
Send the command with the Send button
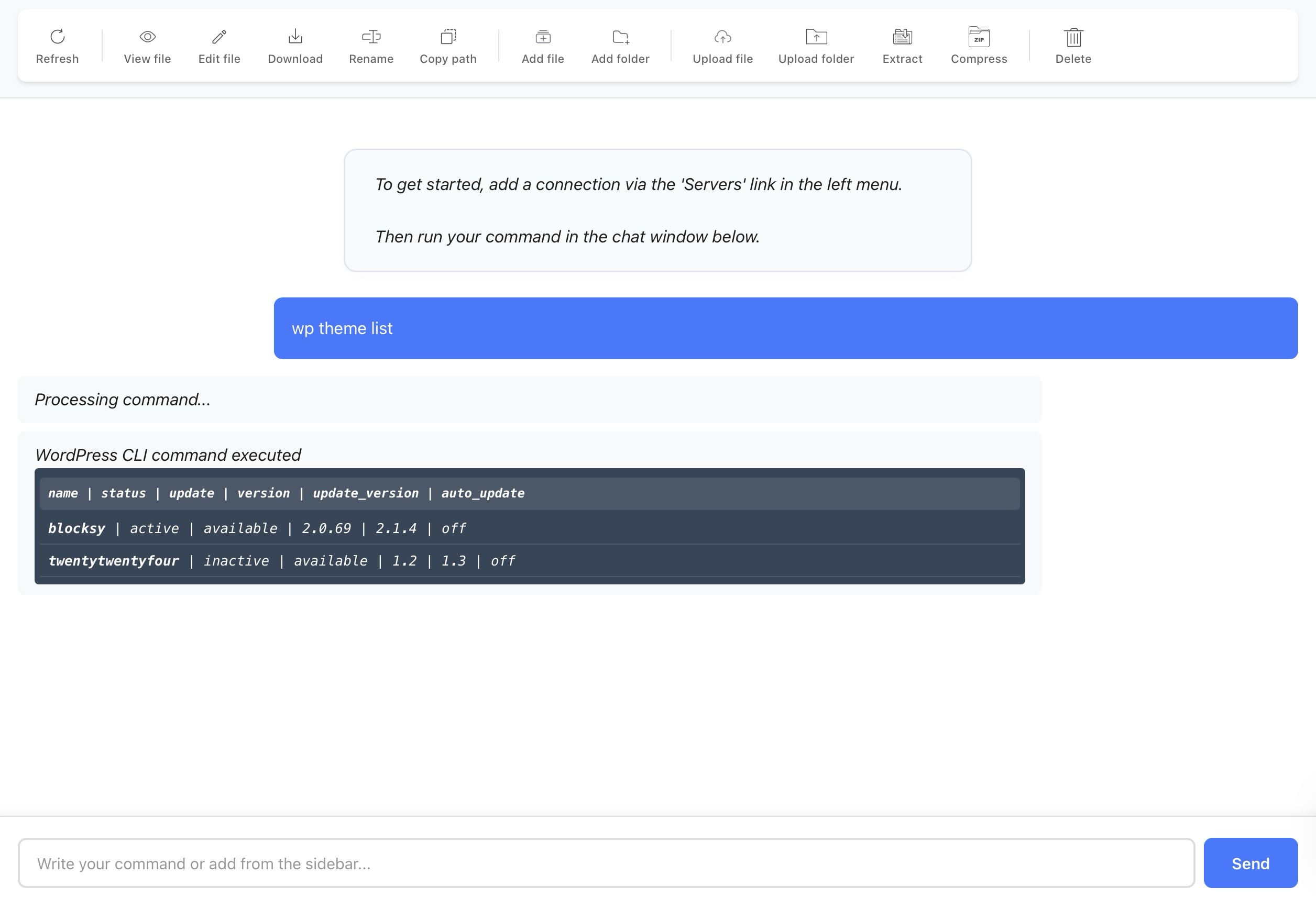pos(1251,863)
